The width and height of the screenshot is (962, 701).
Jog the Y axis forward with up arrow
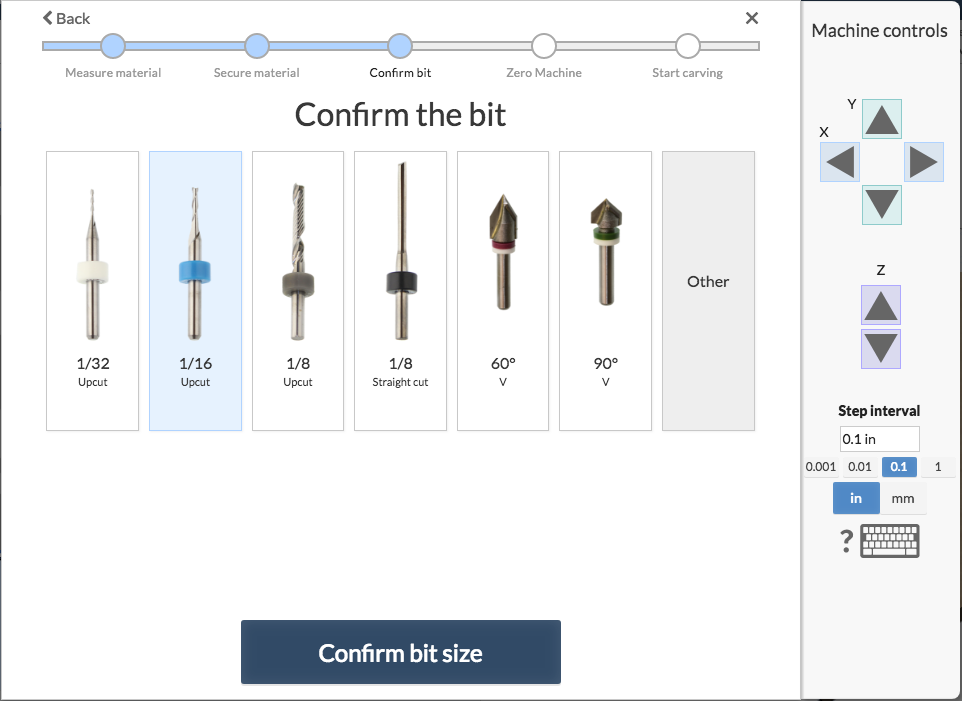[x=881, y=119]
